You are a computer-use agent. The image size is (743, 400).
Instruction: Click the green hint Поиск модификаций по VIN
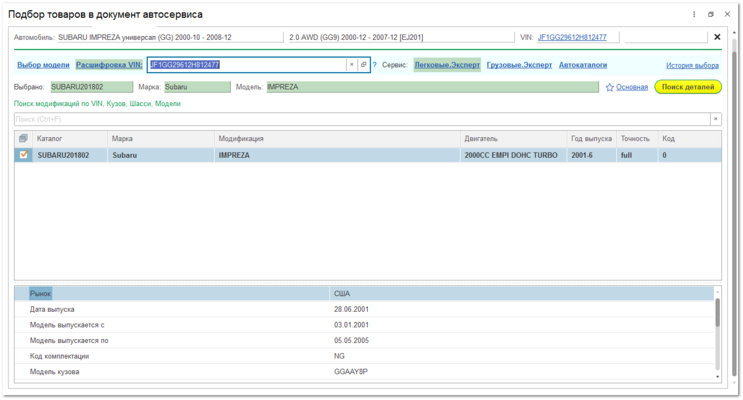[97, 103]
